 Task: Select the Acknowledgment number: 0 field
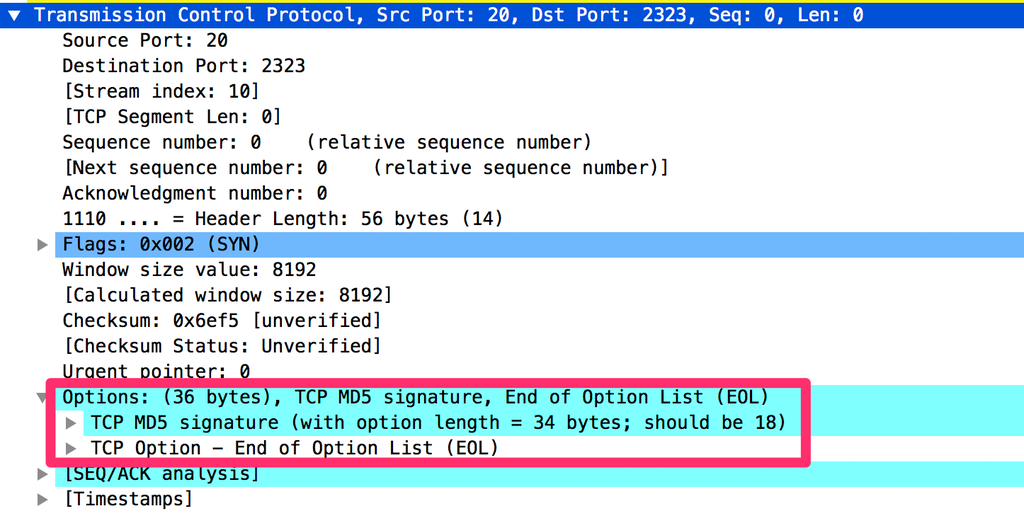point(195,193)
